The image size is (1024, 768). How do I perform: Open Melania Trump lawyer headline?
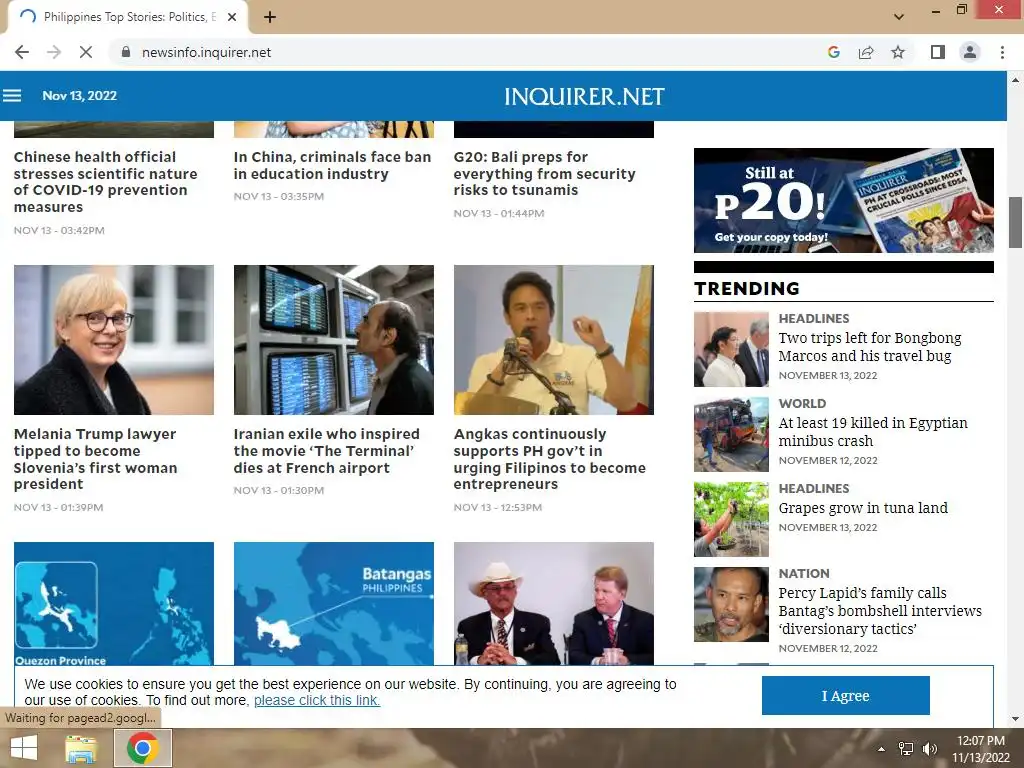(96, 459)
